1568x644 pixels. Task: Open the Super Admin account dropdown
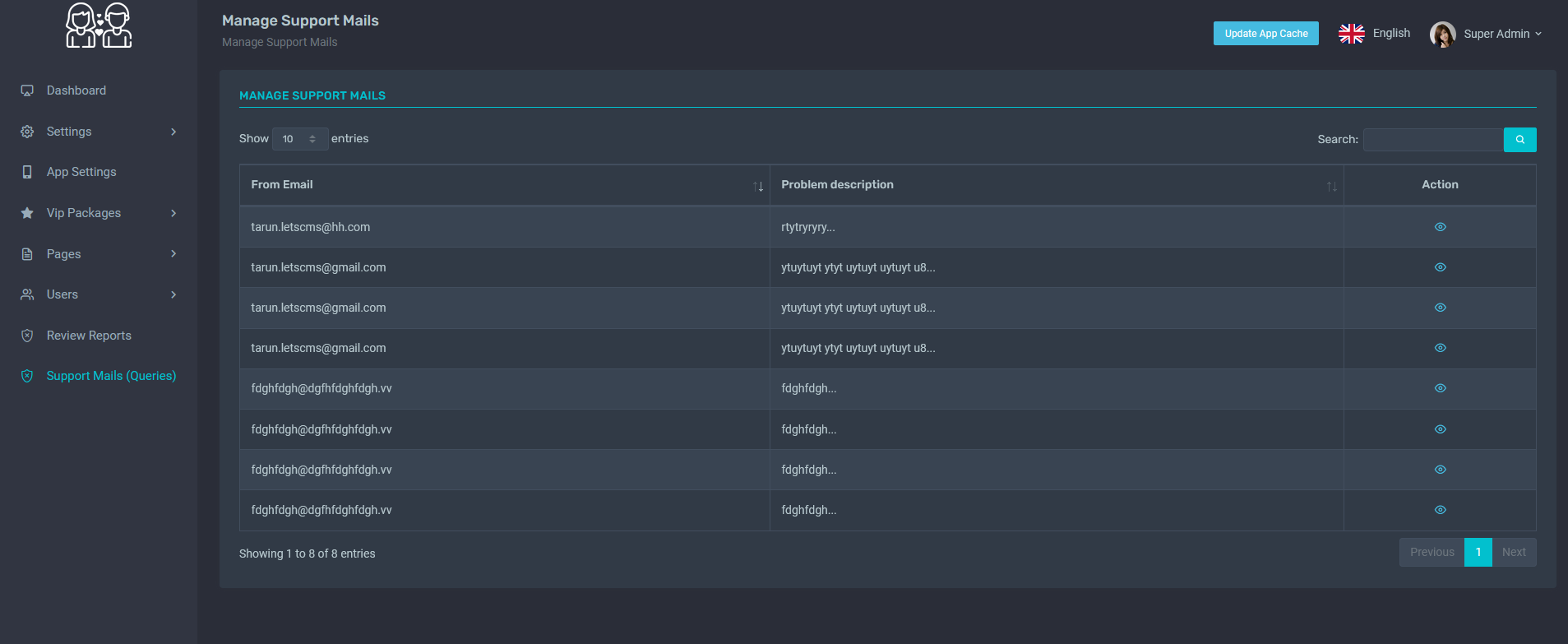coord(1501,34)
